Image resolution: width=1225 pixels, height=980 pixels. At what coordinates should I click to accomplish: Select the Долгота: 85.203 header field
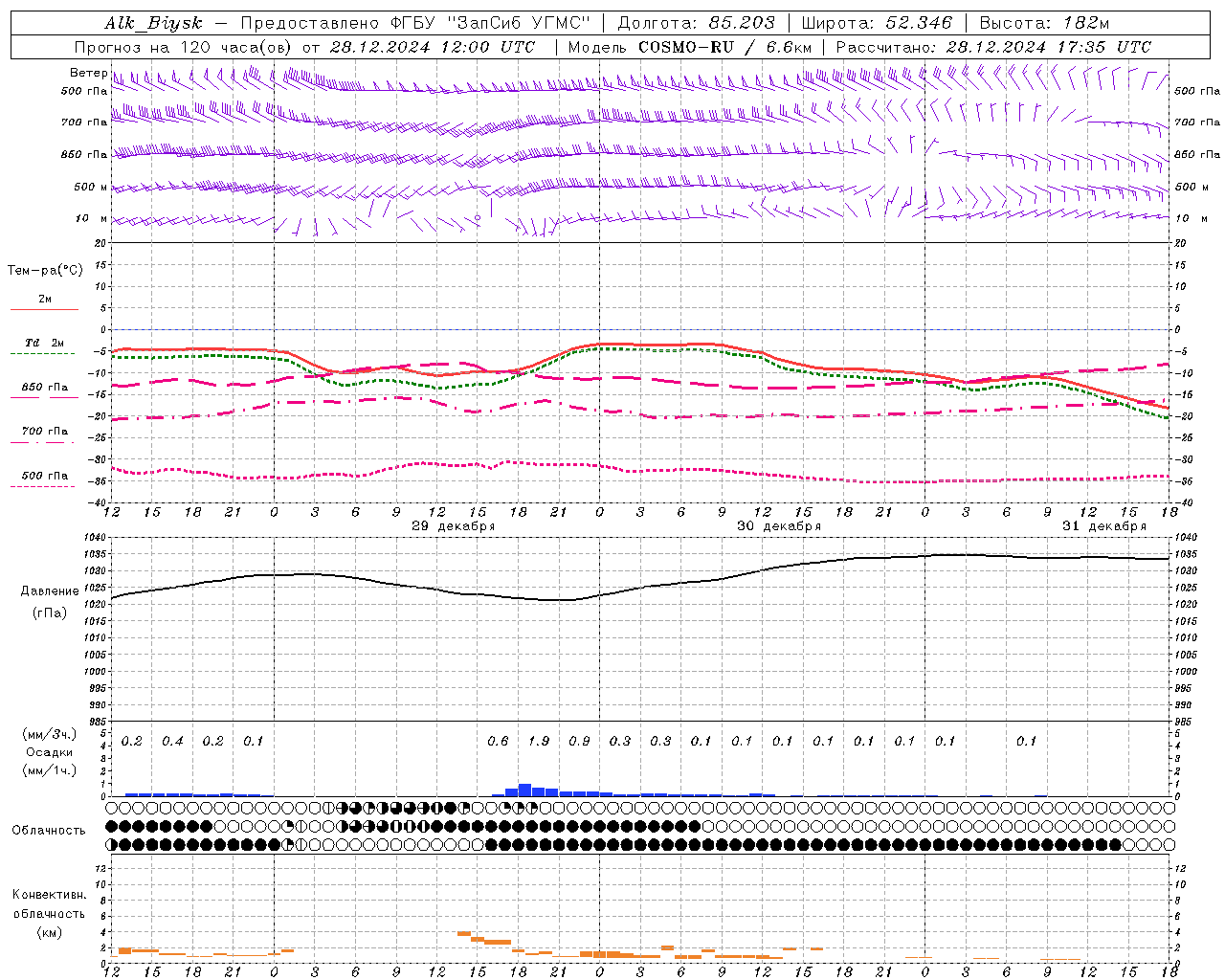tap(697, 23)
